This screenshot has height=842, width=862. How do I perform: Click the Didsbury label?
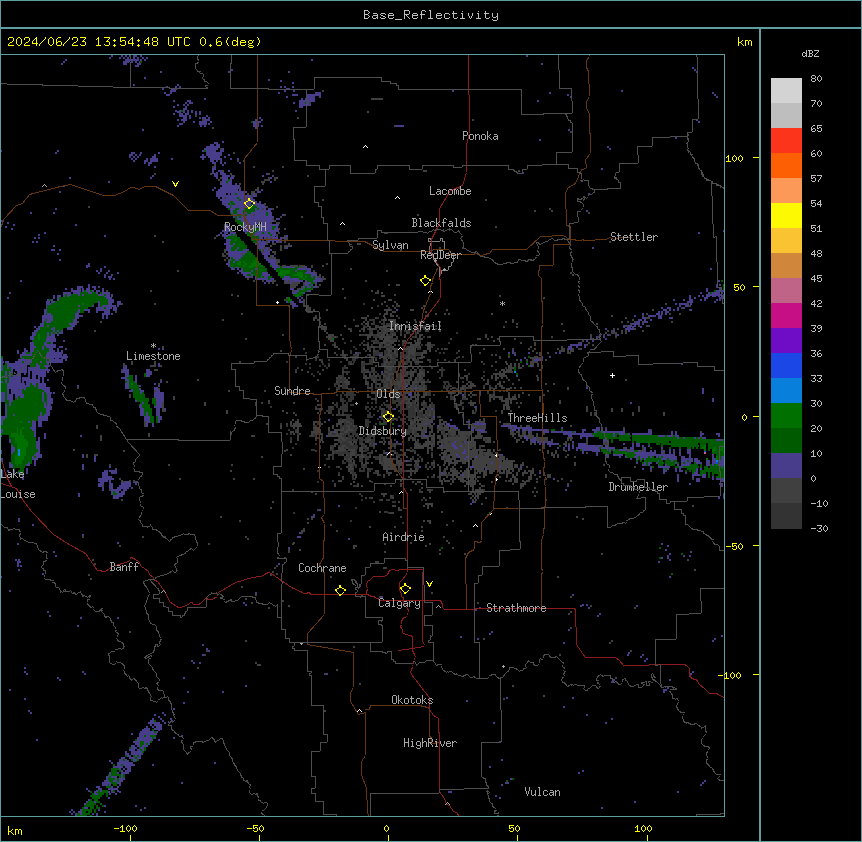(383, 431)
